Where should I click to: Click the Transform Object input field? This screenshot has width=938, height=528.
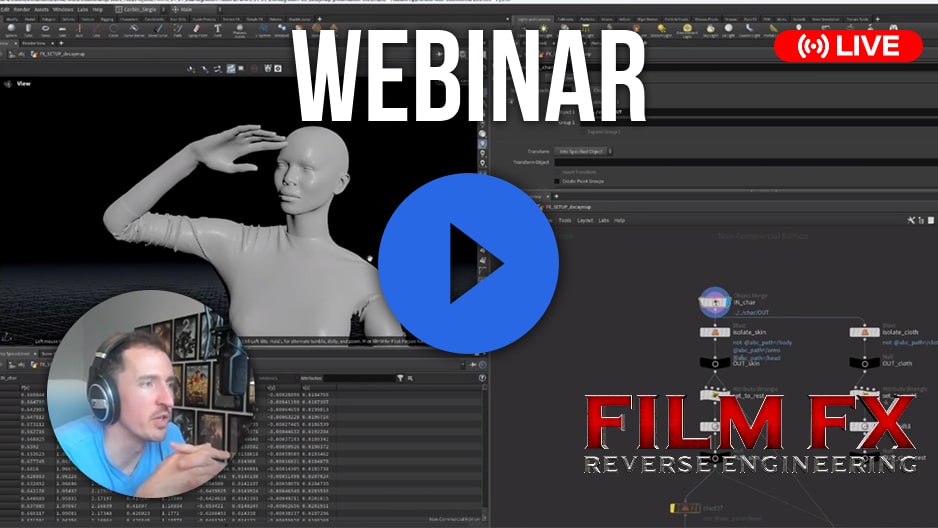point(745,162)
